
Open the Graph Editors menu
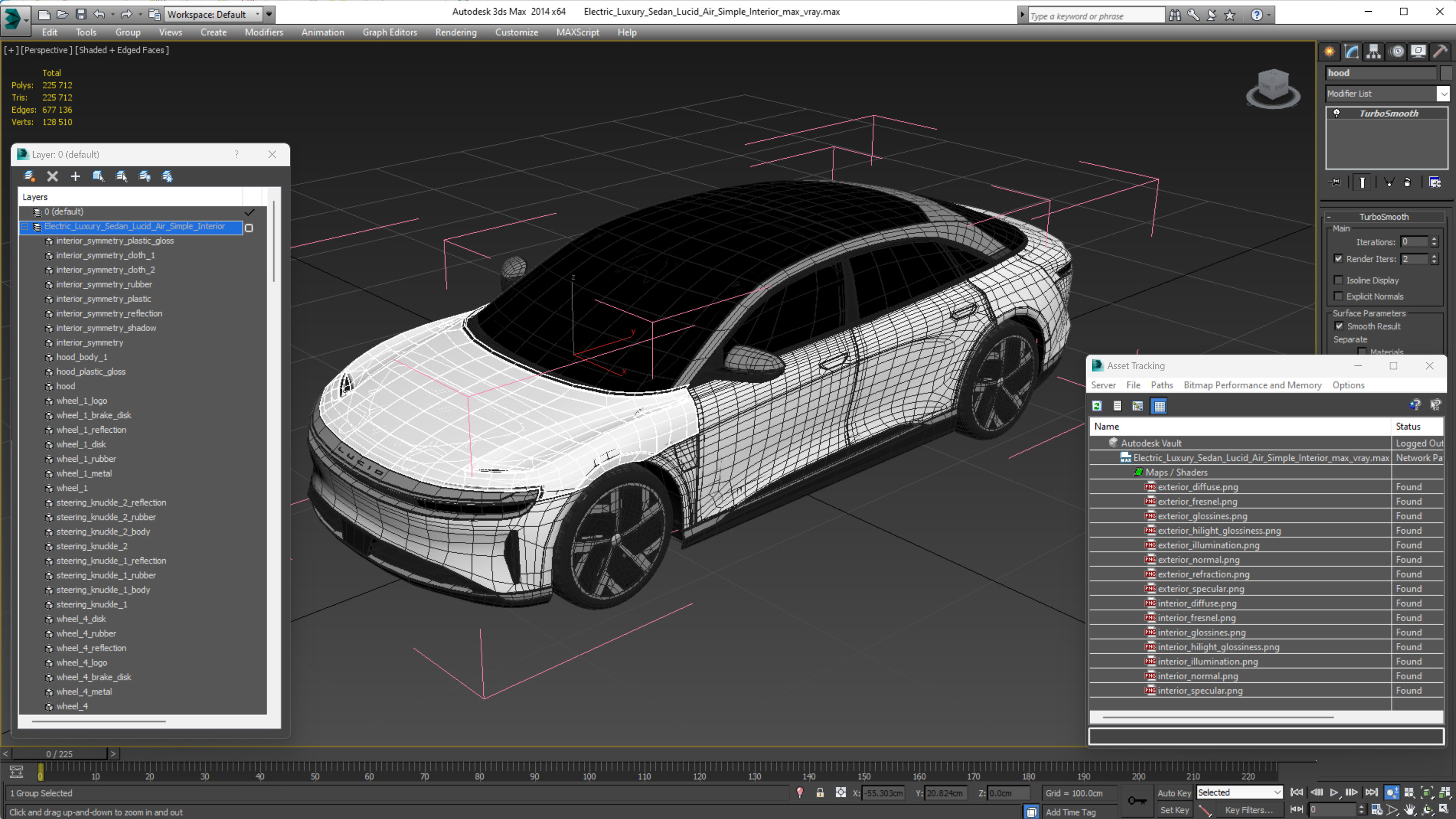(x=389, y=32)
